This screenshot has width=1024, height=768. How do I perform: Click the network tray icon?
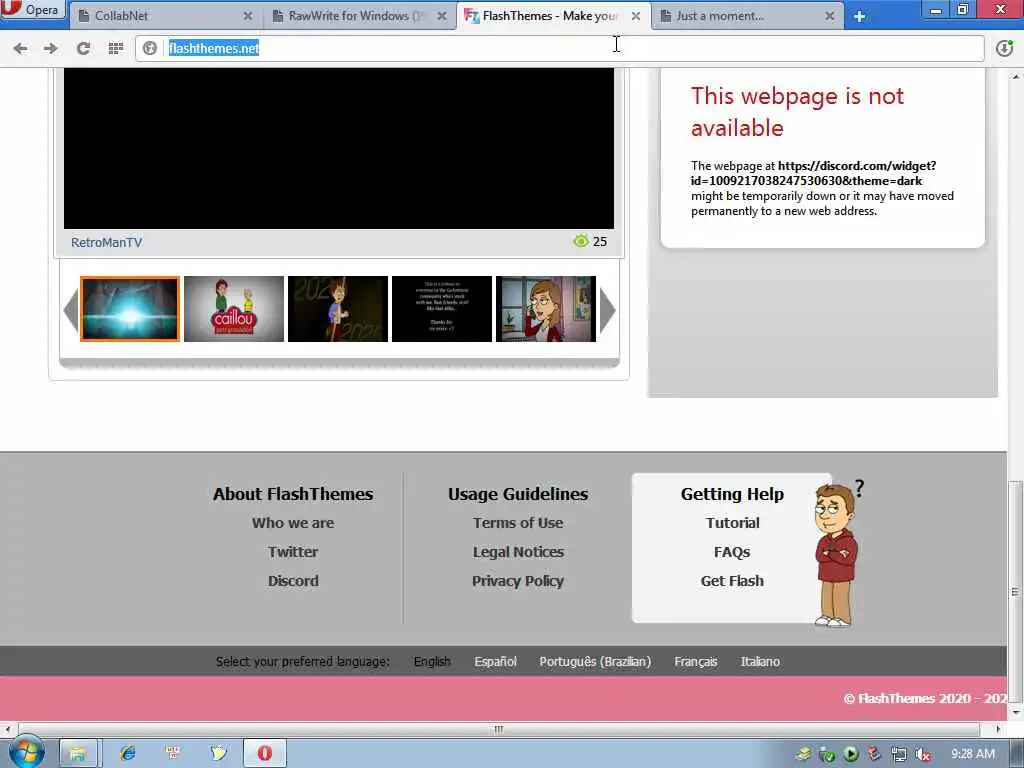899,754
